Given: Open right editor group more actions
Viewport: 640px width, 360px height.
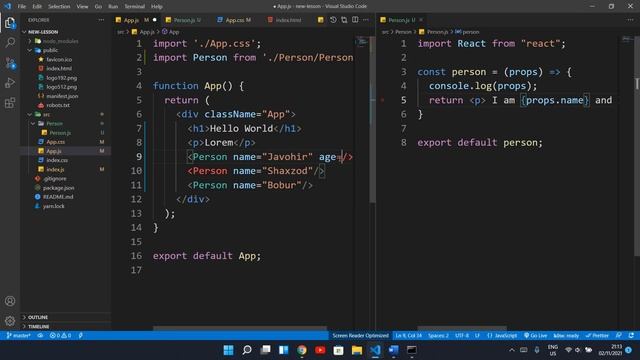Looking at the screenshot, I should 631,20.
